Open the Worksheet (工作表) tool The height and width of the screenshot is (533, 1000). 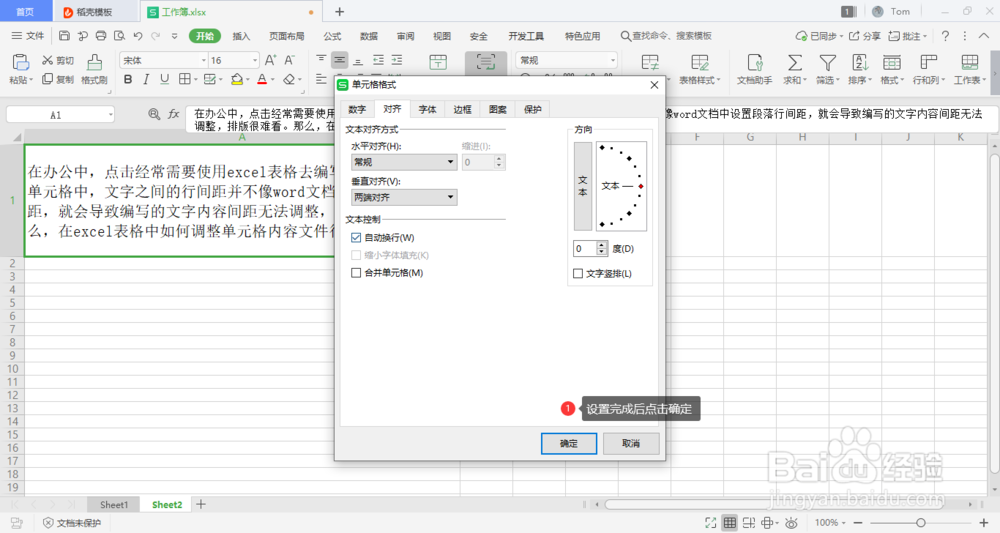click(x=969, y=69)
